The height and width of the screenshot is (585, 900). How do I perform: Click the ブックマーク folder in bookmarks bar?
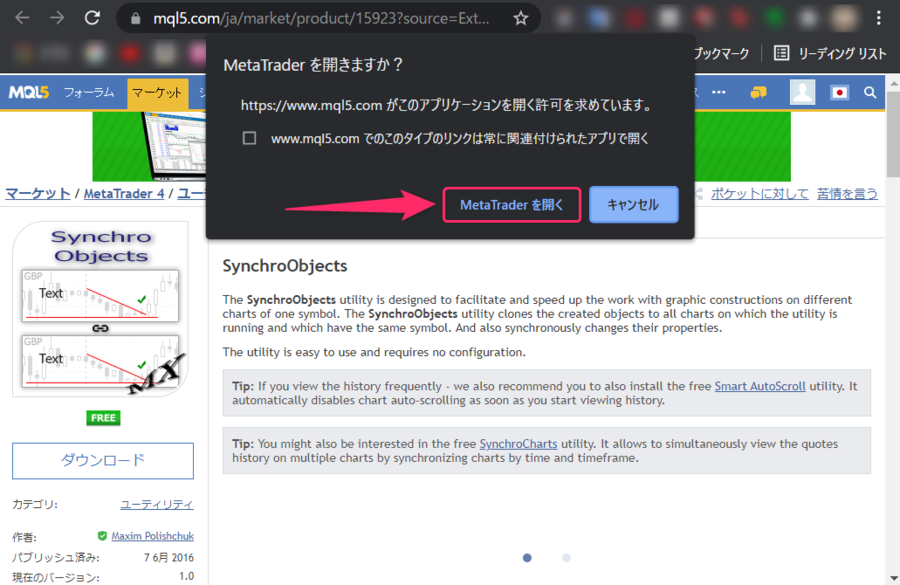721,53
